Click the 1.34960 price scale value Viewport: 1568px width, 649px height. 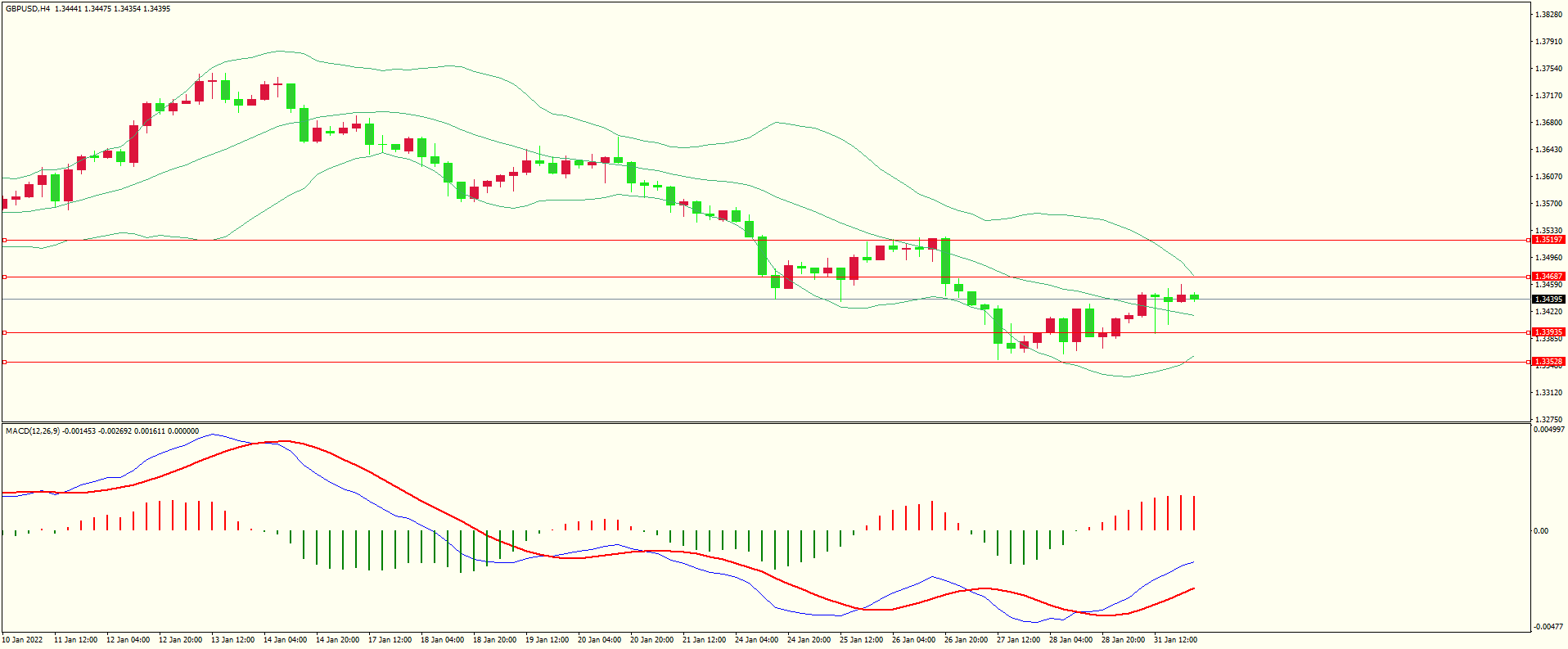pyautogui.click(x=1548, y=258)
